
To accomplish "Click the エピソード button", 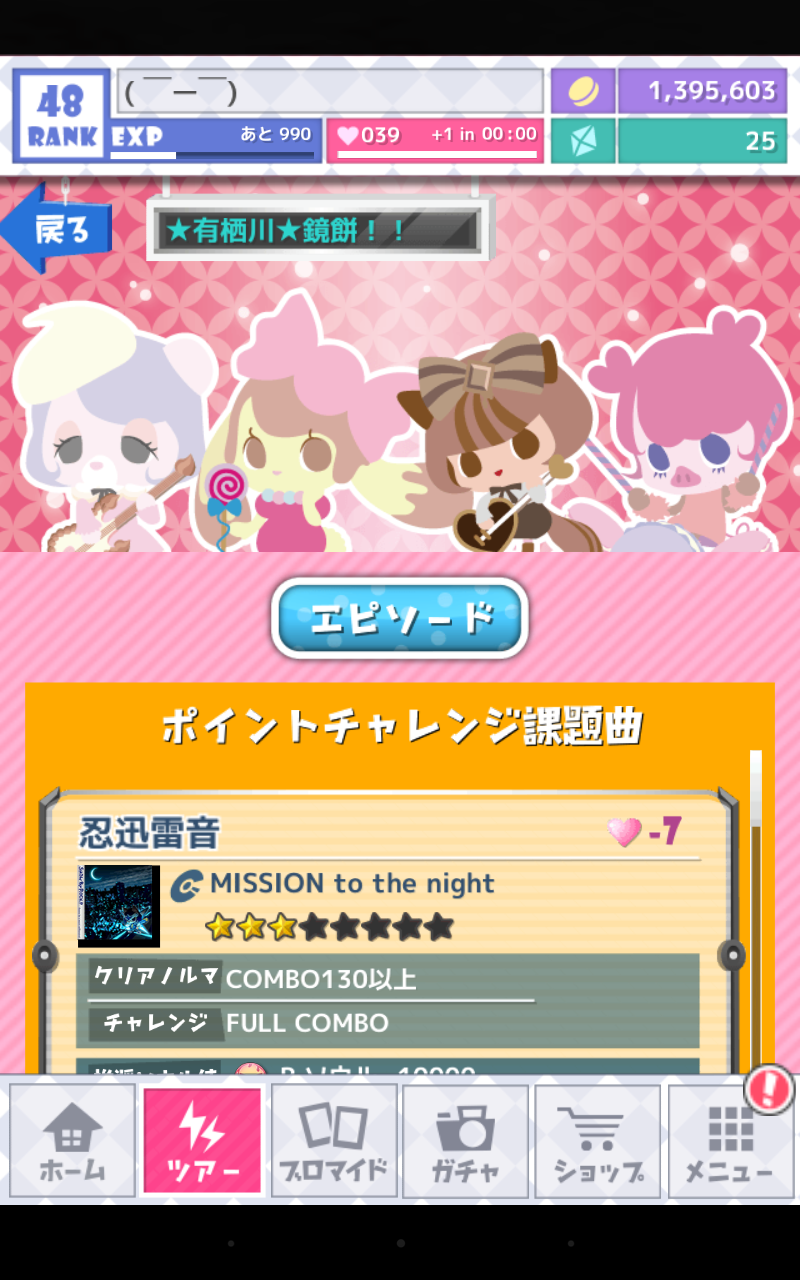I will coord(400,618).
